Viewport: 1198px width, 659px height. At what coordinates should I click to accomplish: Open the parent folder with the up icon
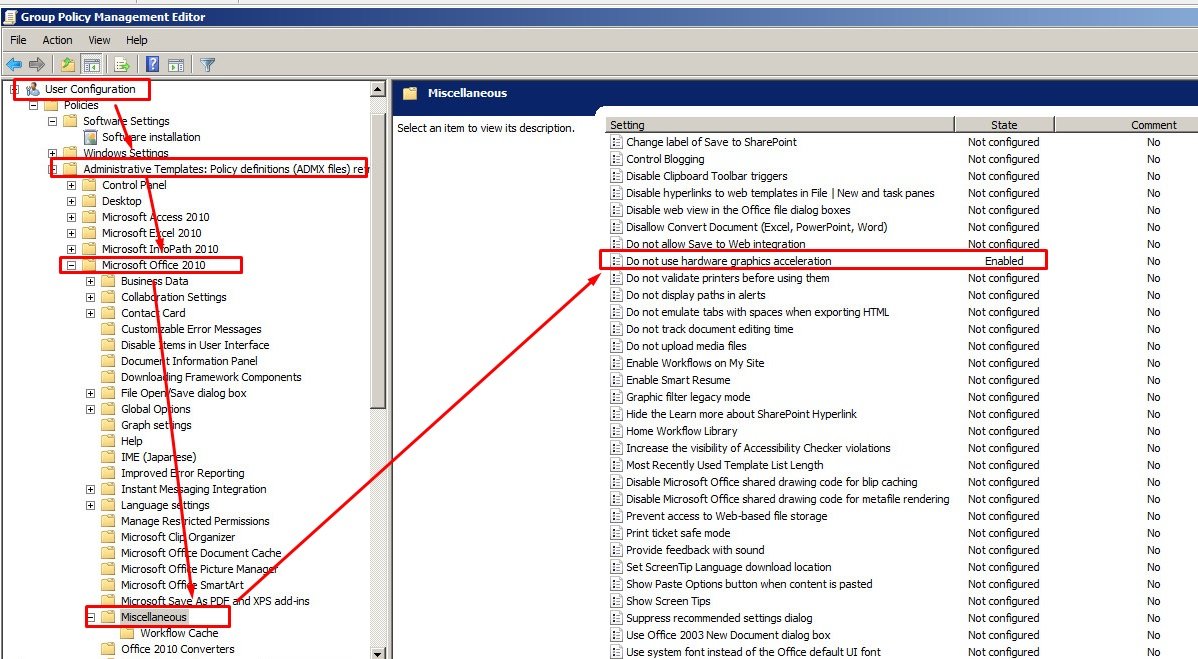pos(66,64)
